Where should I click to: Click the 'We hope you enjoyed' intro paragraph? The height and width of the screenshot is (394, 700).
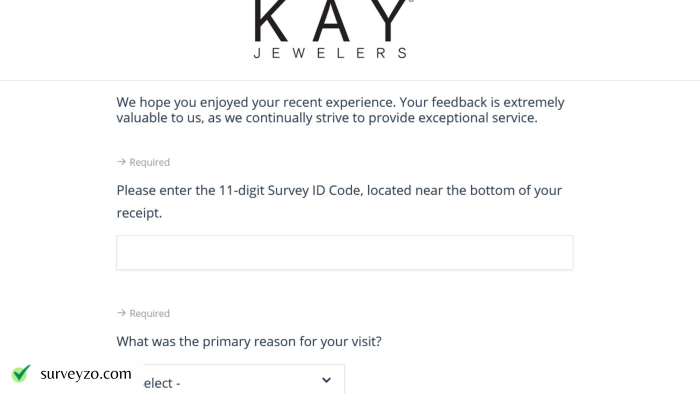click(x=340, y=110)
